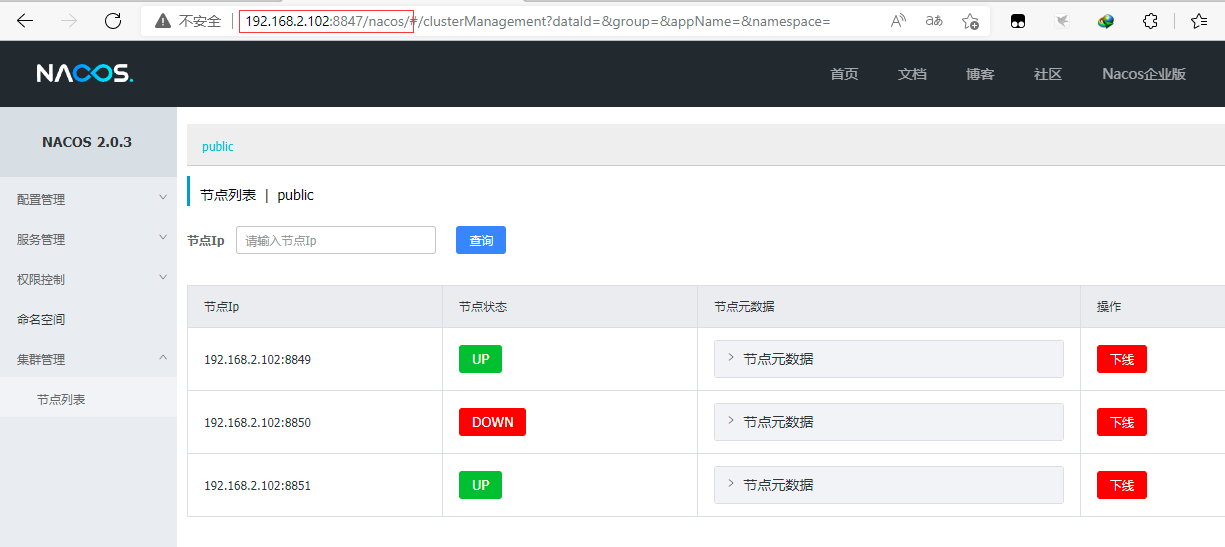Image resolution: width=1225 pixels, height=547 pixels.
Task: Click the blue 查询 button
Action: tap(481, 240)
